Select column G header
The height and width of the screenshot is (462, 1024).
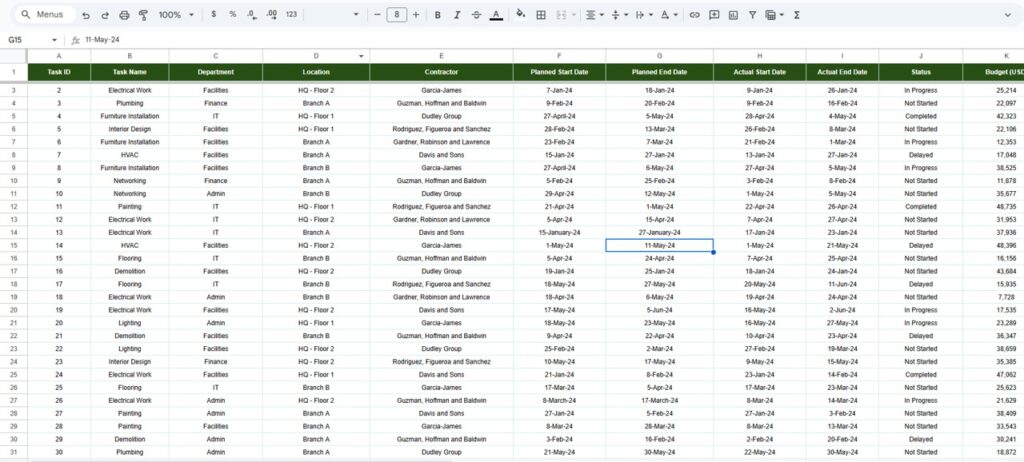point(659,56)
